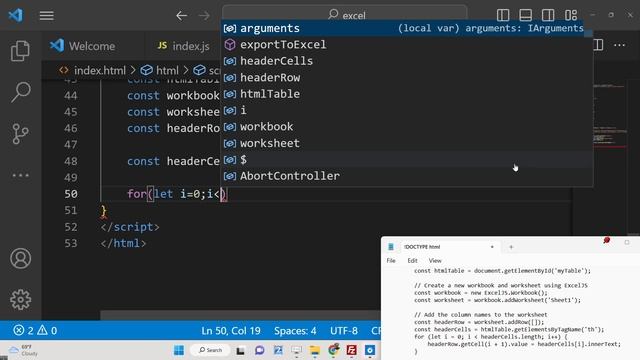Select the exportToExcel suggestion
The height and width of the screenshot is (360, 640).
[x=406, y=44]
